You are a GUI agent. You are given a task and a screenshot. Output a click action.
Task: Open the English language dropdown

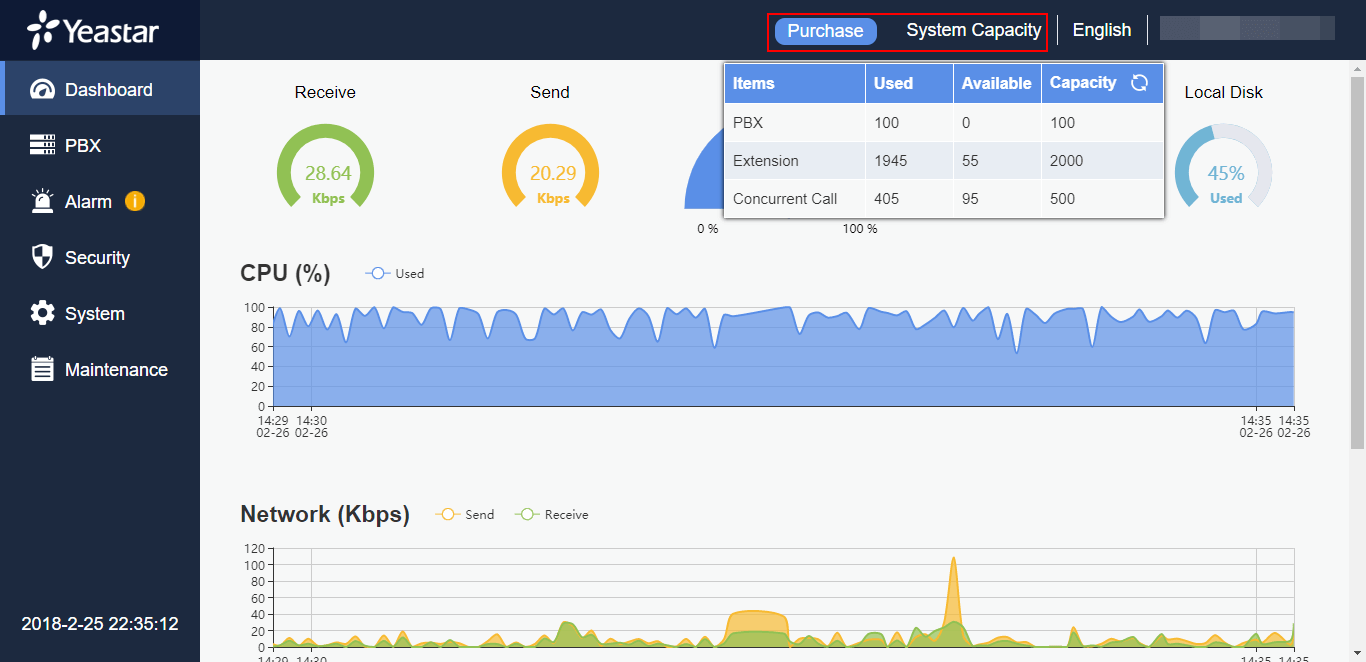1101,30
